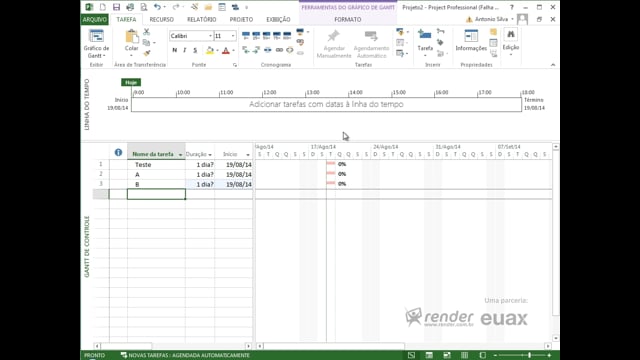Image resolution: width=640 pixels, height=360 pixels.
Task: Switch to the RELATÓRIO tab
Action: coord(202,19)
